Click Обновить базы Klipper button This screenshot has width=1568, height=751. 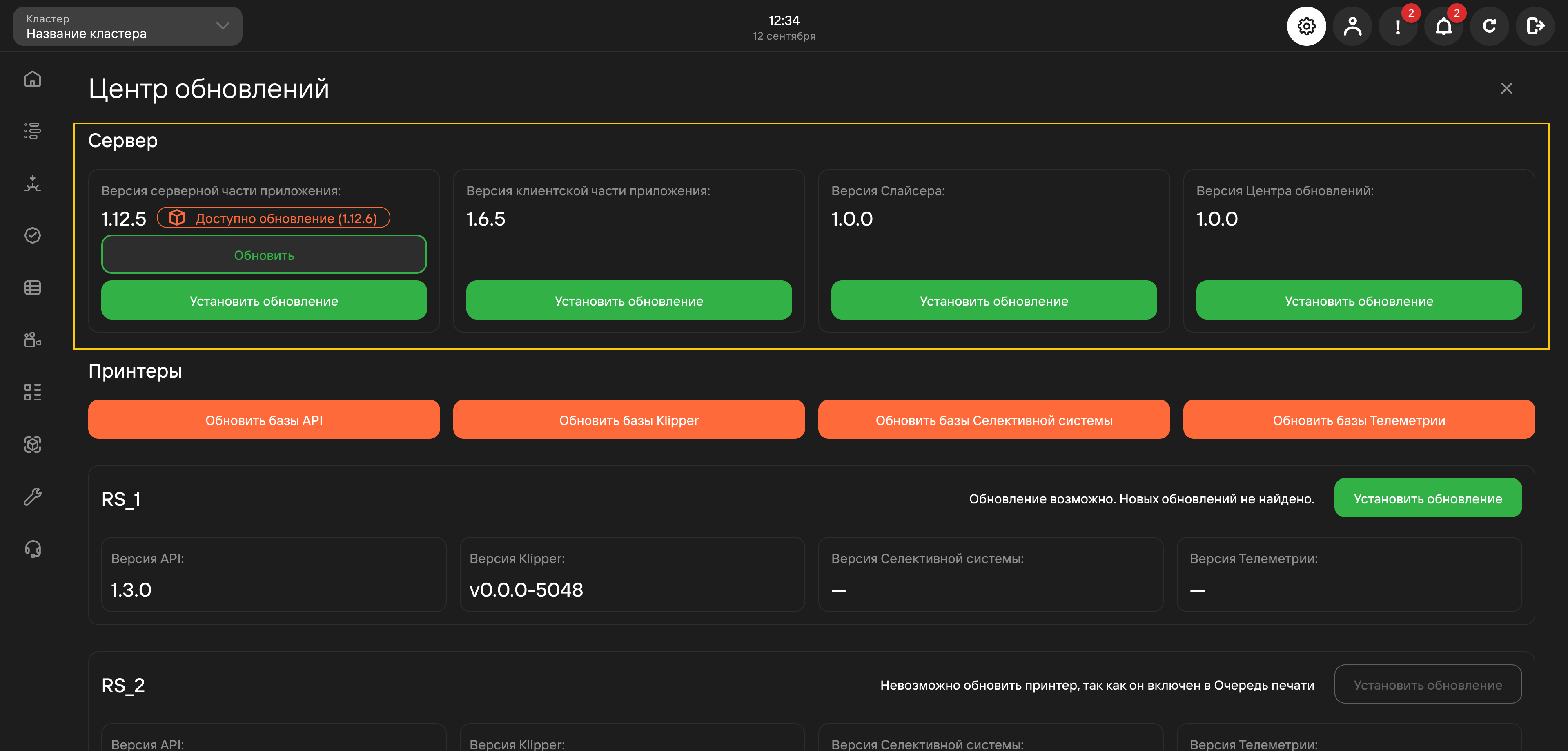tap(629, 420)
